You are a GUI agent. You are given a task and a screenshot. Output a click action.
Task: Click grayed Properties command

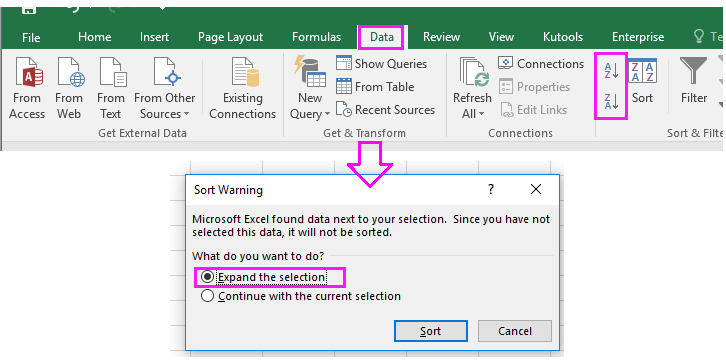click(x=534, y=87)
